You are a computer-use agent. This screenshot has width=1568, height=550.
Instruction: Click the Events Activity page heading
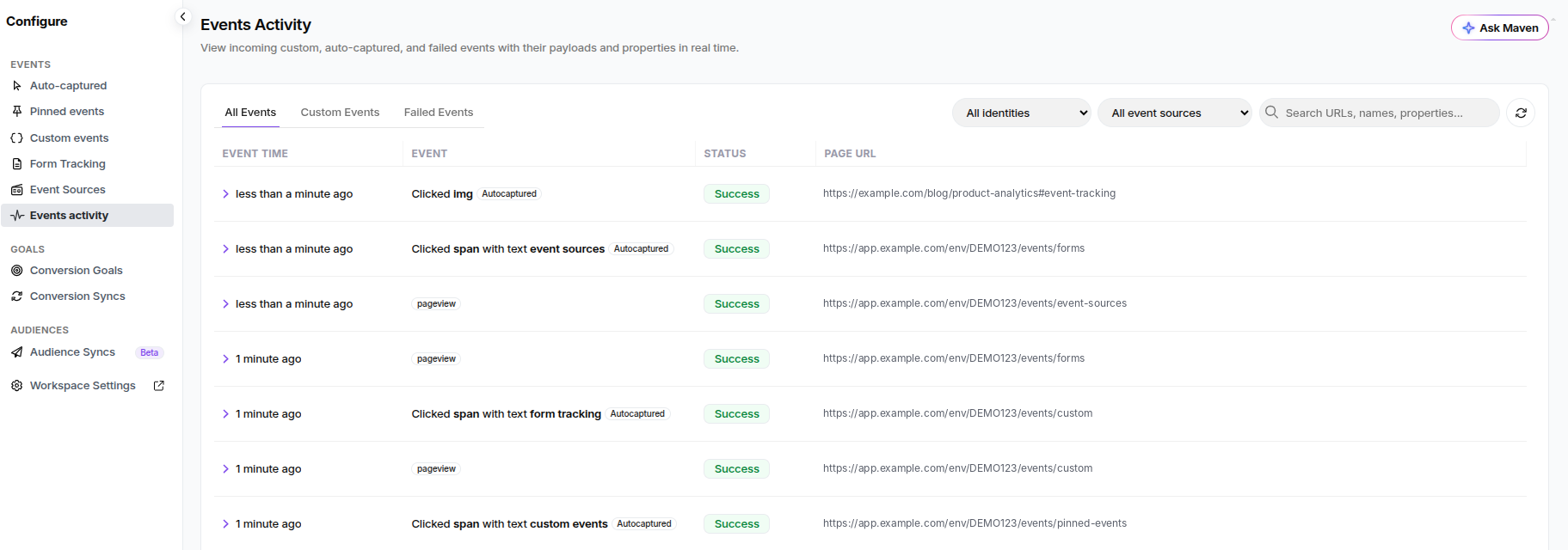[255, 25]
